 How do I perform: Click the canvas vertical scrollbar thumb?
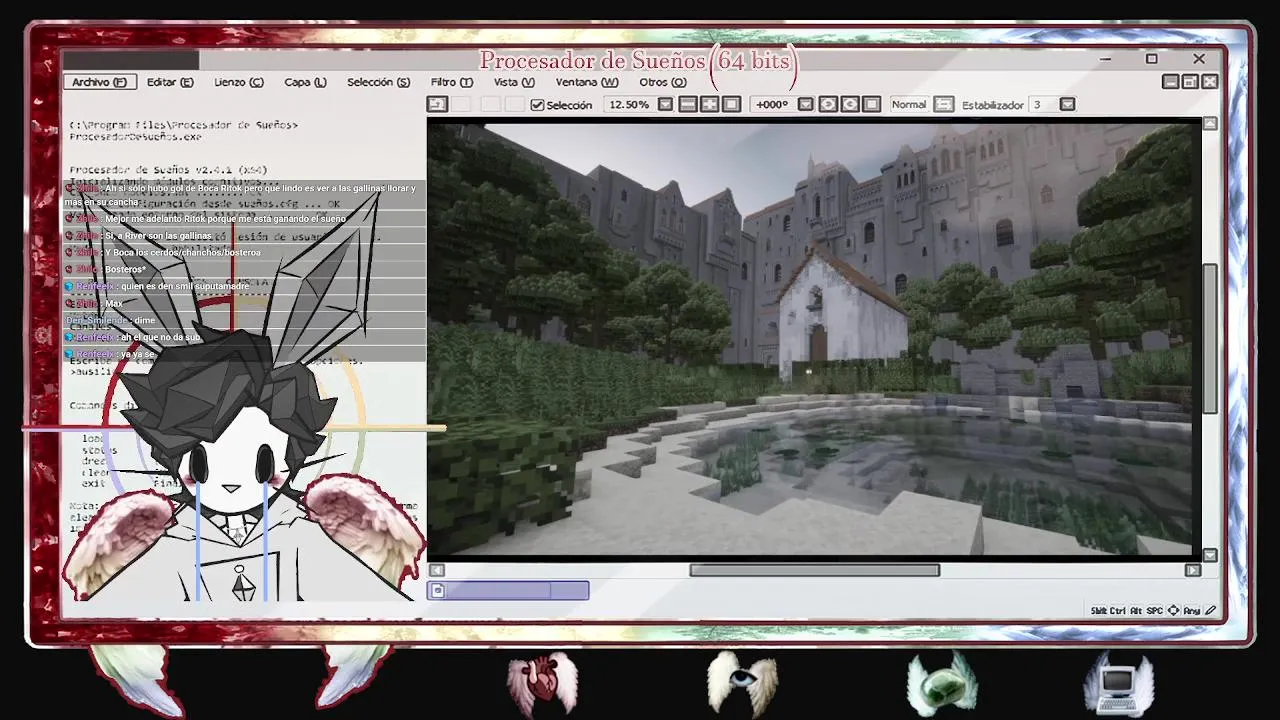tap(1210, 338)
